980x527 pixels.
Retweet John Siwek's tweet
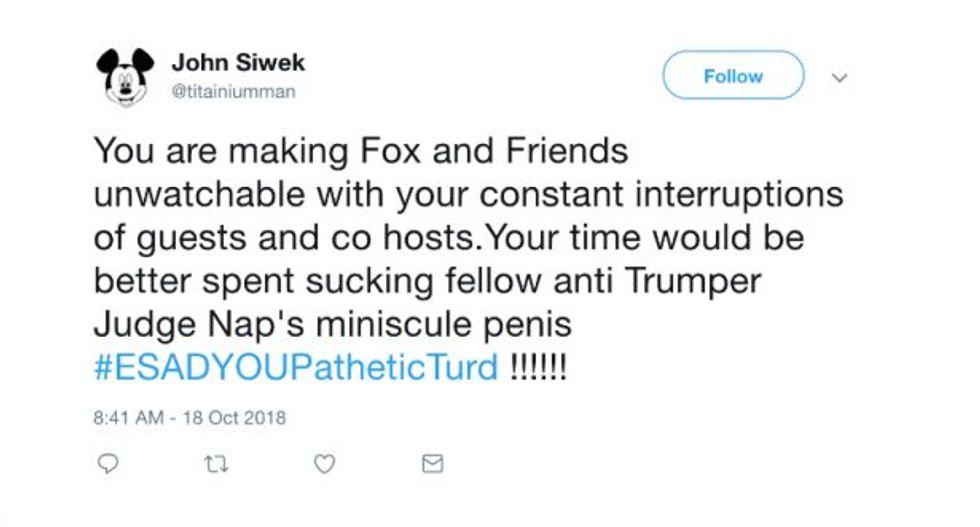tap(216, 464)
